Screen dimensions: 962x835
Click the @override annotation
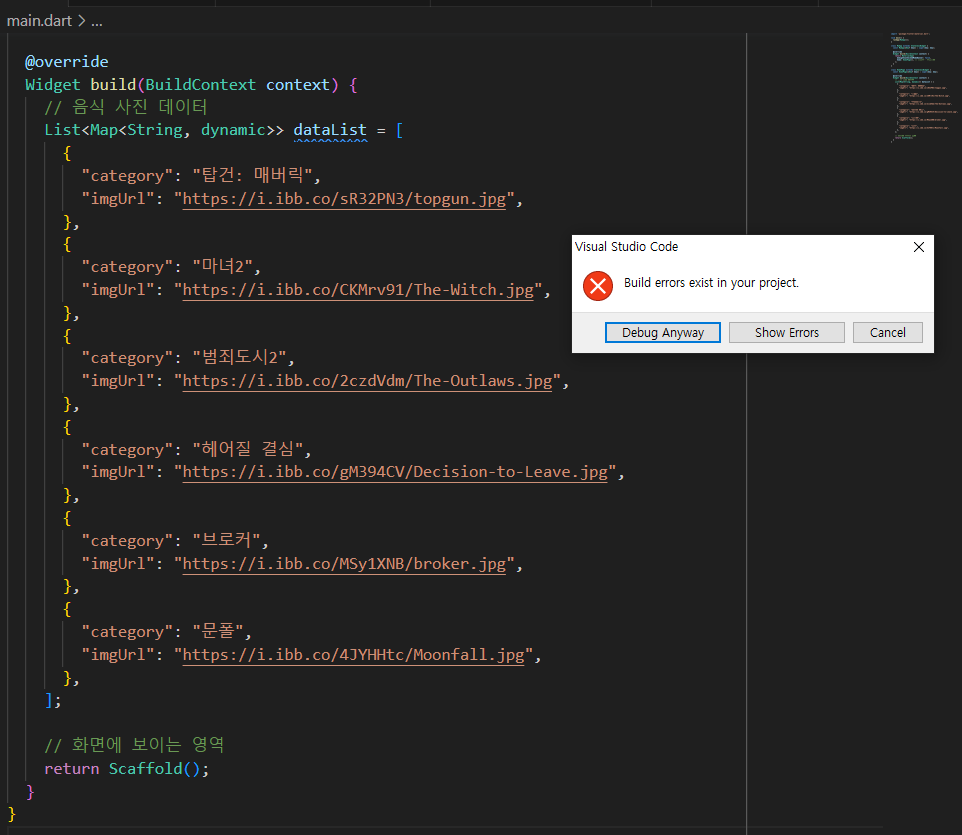pos(66,62)
